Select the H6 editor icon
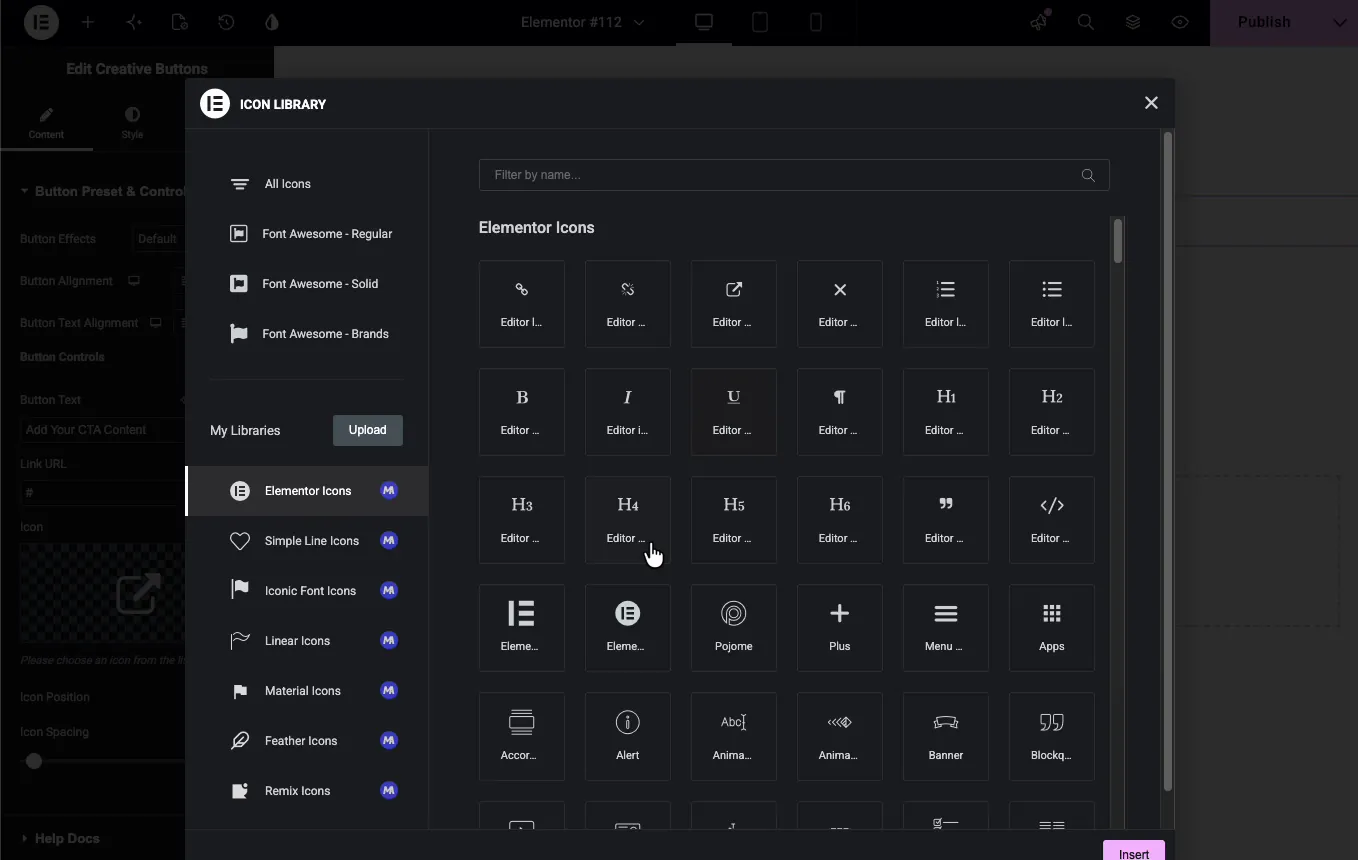The width and height of the screenshot is (1358, 860). 840,520
